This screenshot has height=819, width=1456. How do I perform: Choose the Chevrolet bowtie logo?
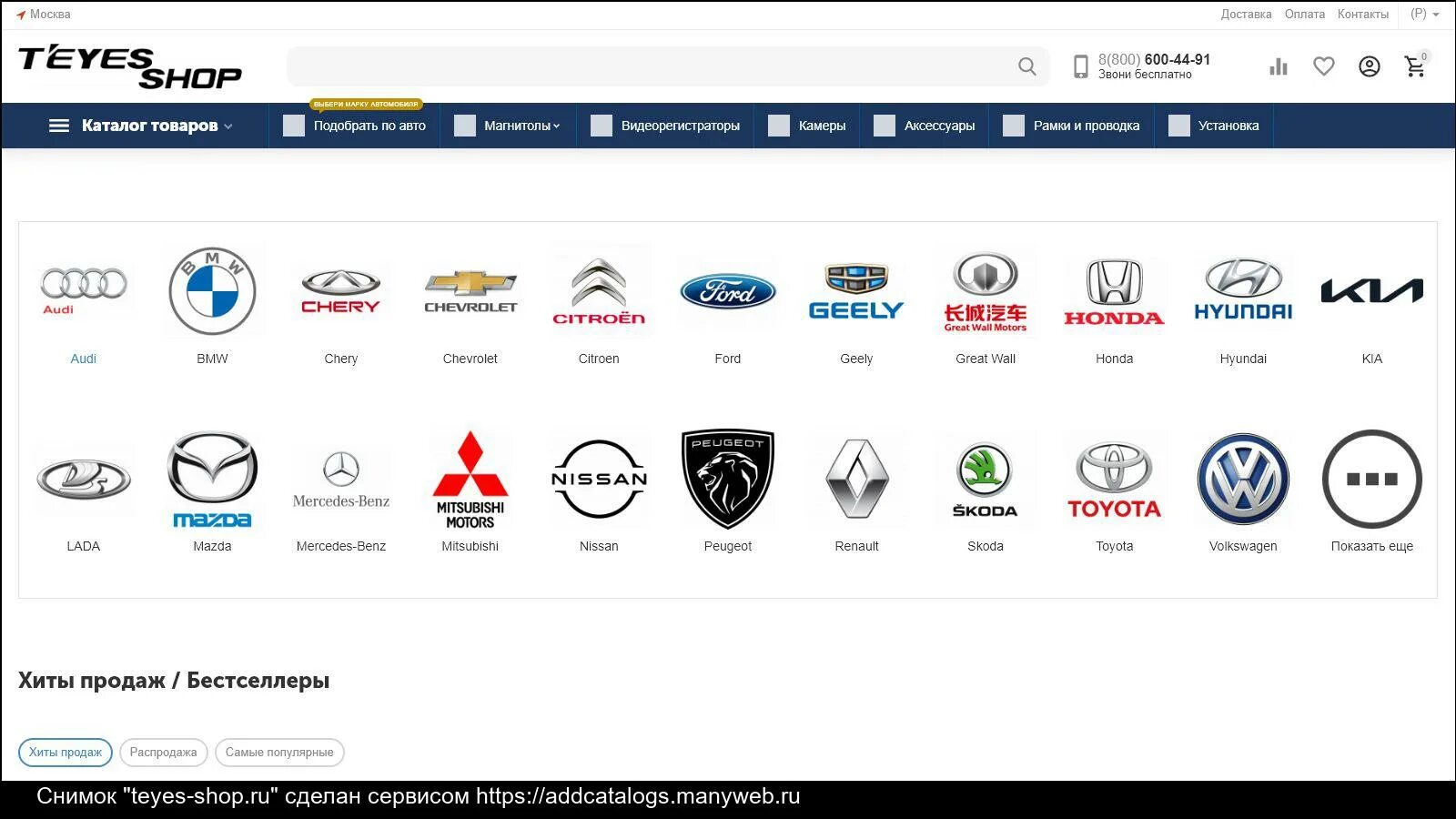click(x=470, y=291)
